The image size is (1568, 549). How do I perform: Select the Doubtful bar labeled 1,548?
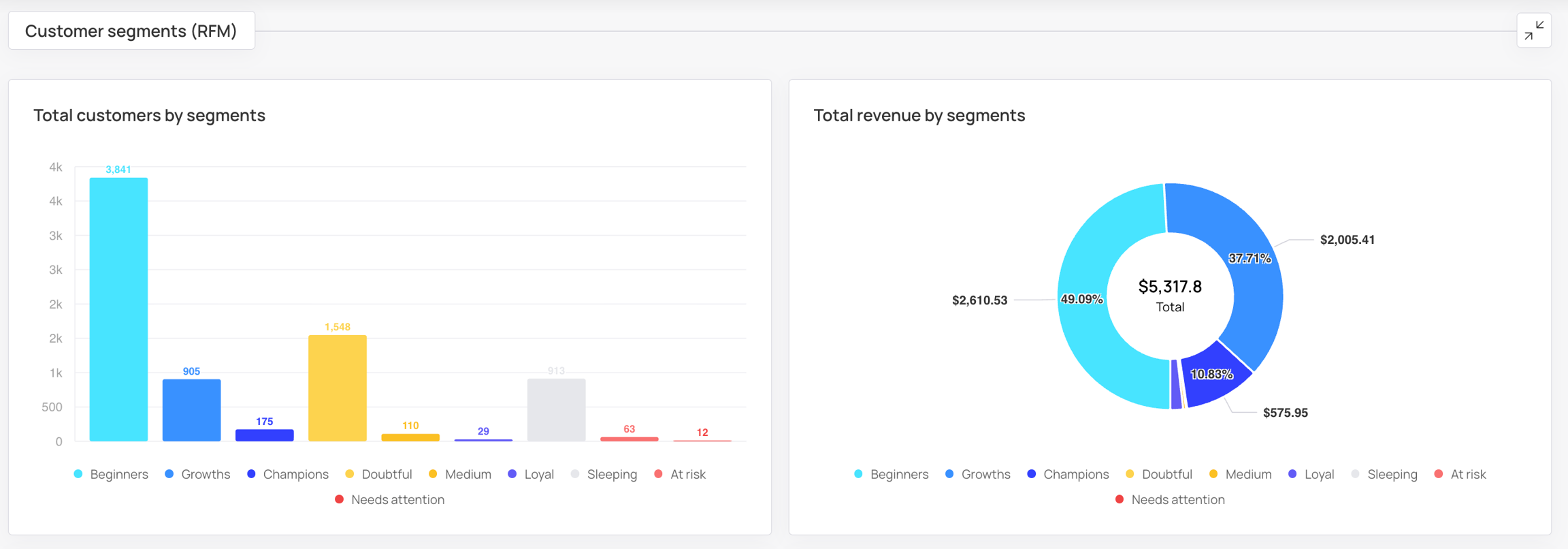coord(338,388)
